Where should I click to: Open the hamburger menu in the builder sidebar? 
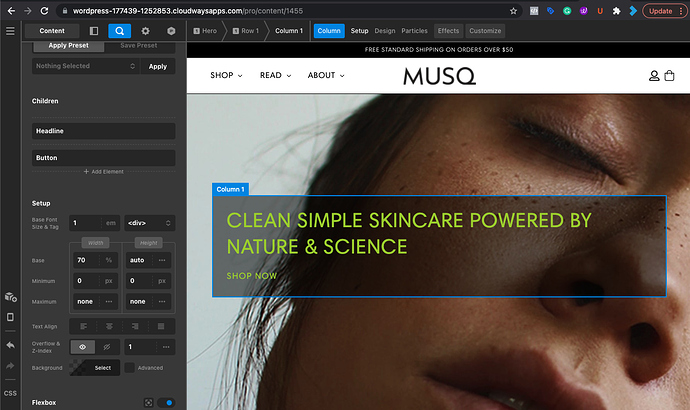[x=10, y=31]
